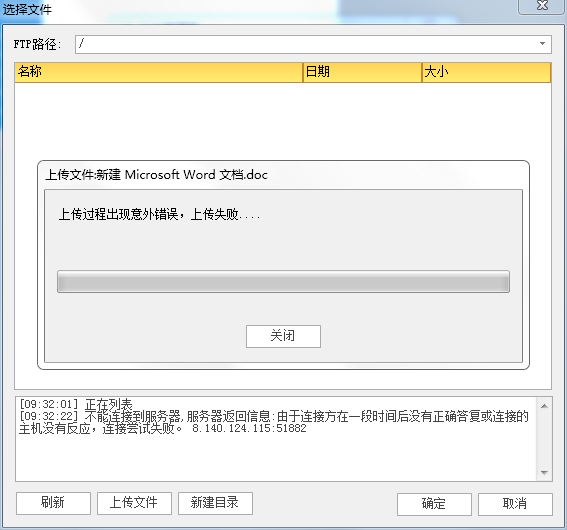The height and width of the screenshot is (530, 567).
Task: Click the 上传文件 upload button
Action: pos(134,503)
